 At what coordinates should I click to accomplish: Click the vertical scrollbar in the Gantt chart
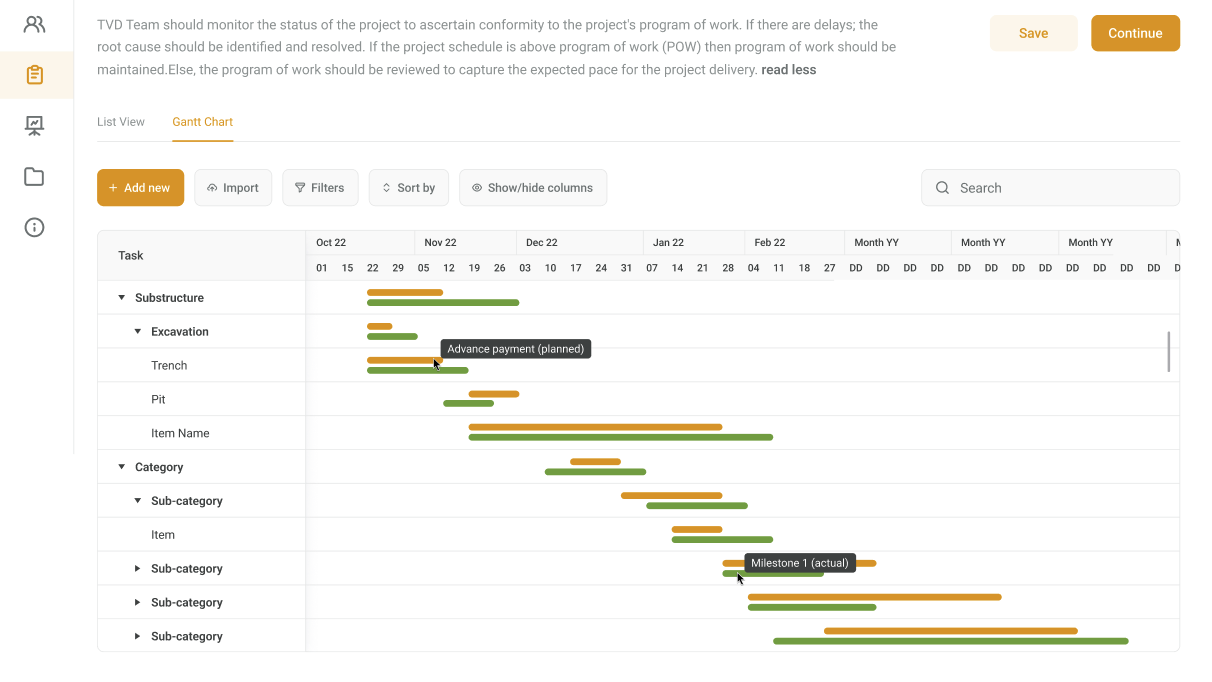[1168, 351]
